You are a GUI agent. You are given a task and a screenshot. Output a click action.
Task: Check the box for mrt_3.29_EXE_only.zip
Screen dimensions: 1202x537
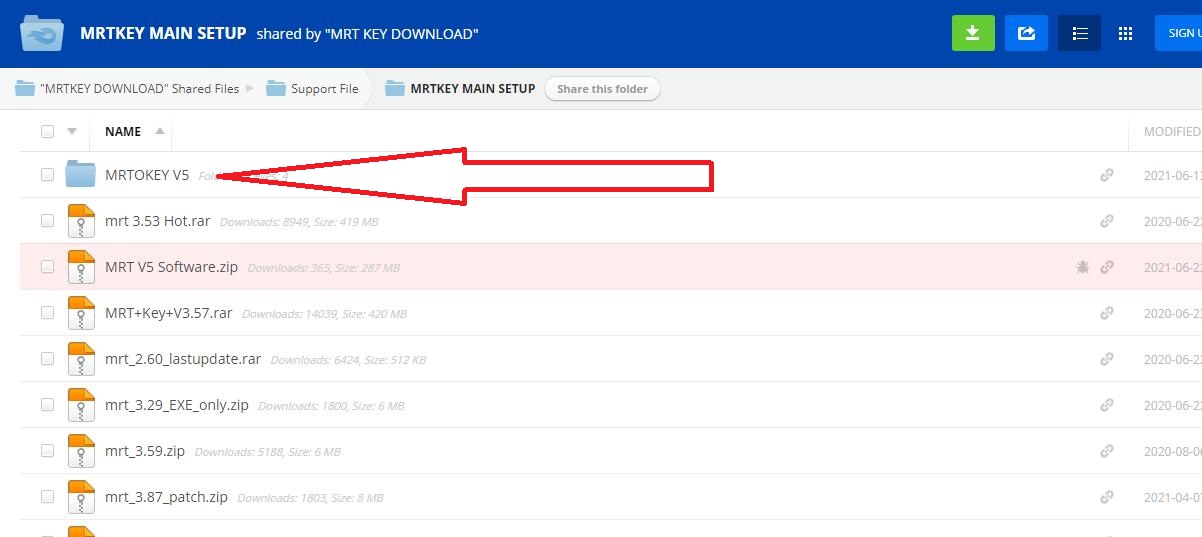47,405
